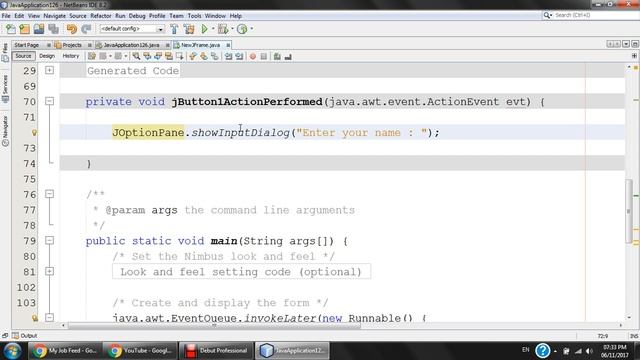Click the Toggle Rectangular Selection icon
The image size is (640, 360).
(179, 56)
